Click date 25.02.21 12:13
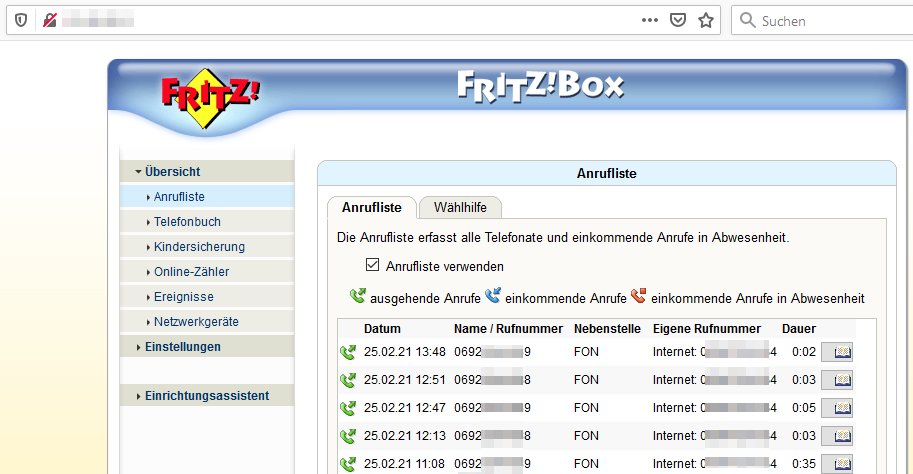This screenshot has height=474, width=913. click(x=405, y=436)
